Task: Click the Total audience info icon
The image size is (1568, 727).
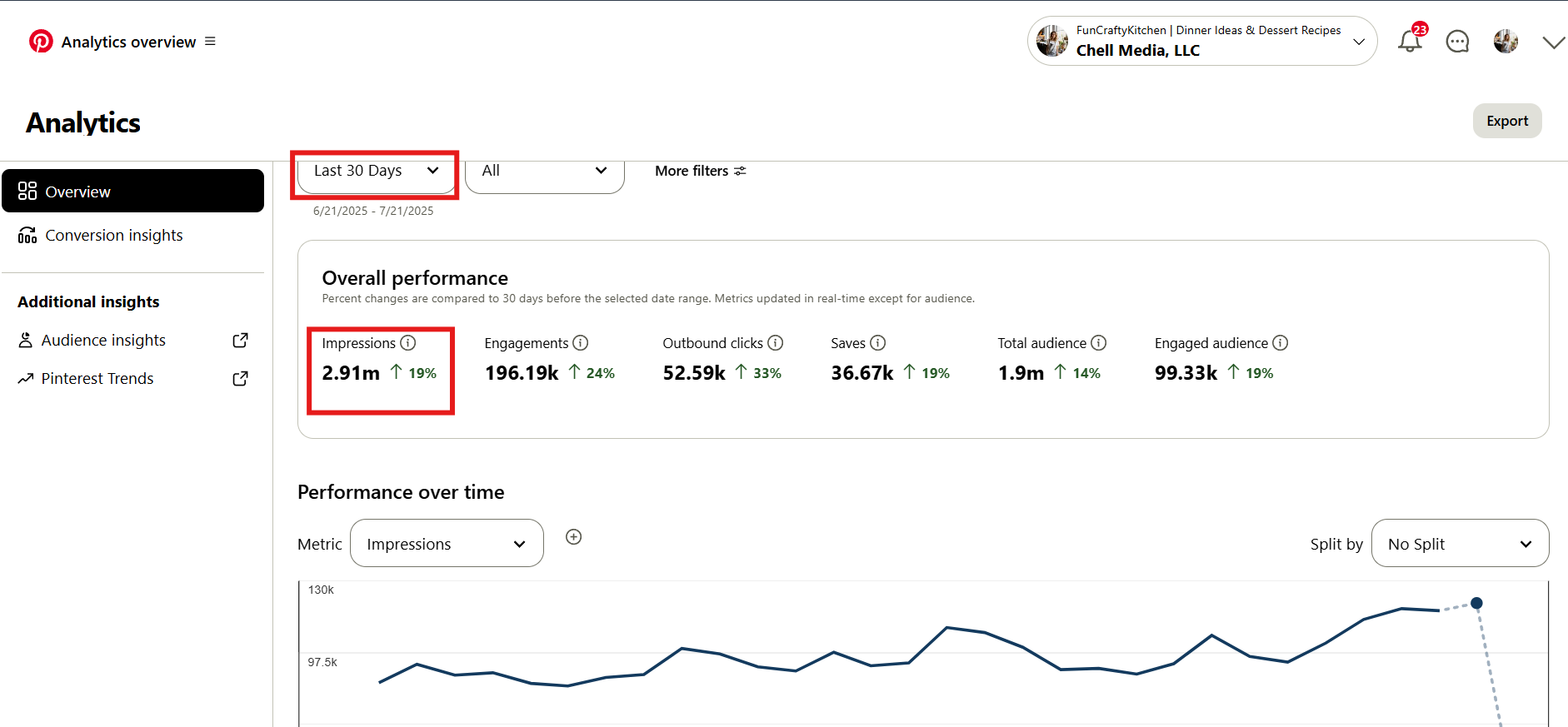Action: 1099,343
